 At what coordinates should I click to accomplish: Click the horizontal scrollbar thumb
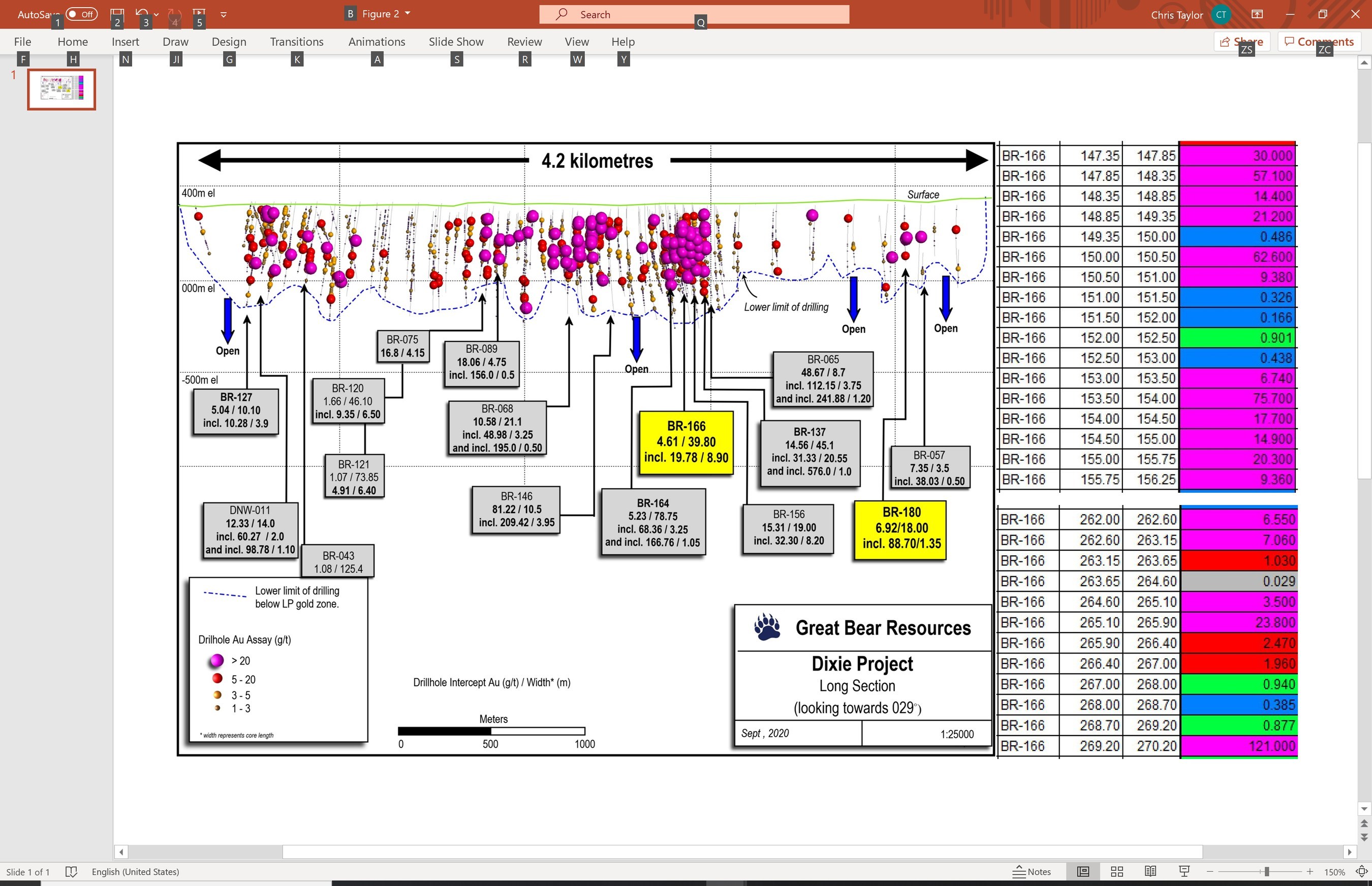pos(742,851)
